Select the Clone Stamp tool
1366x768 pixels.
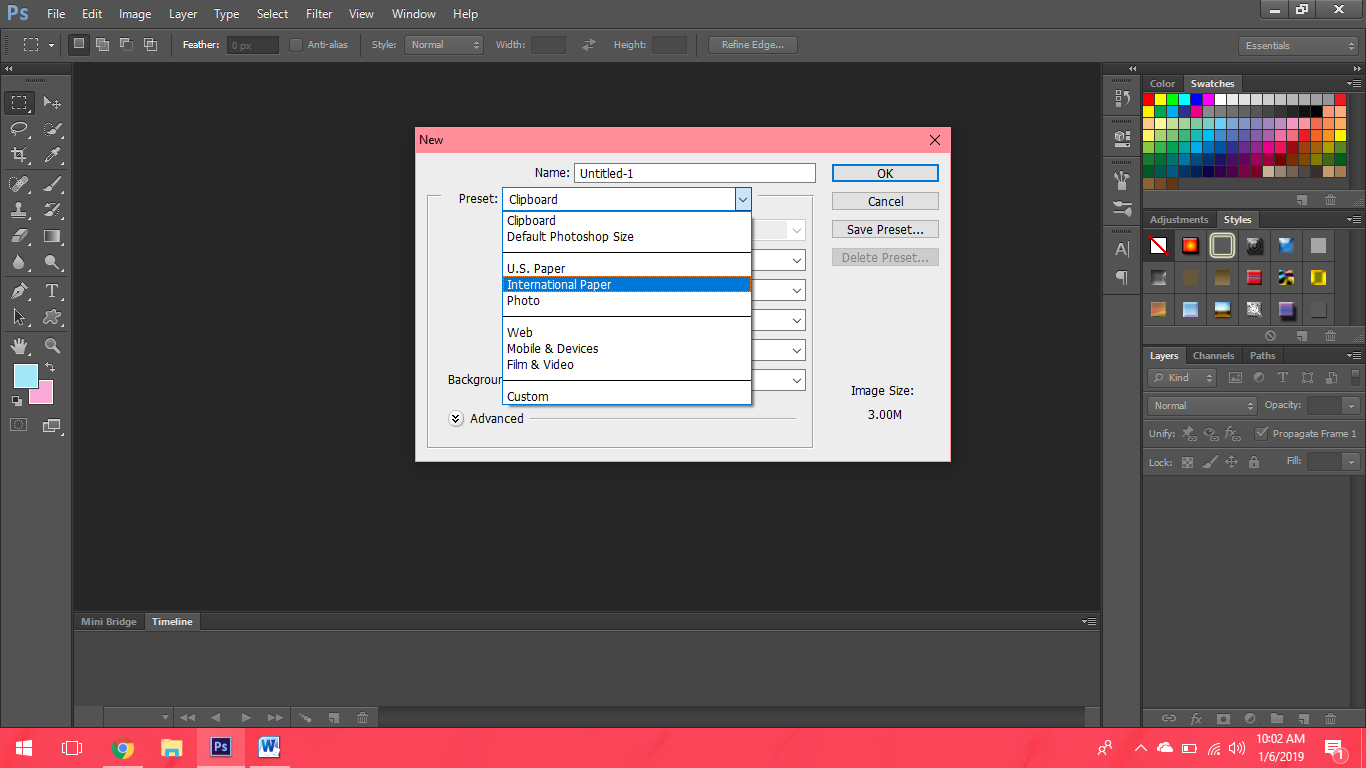(x=19, y=210)
